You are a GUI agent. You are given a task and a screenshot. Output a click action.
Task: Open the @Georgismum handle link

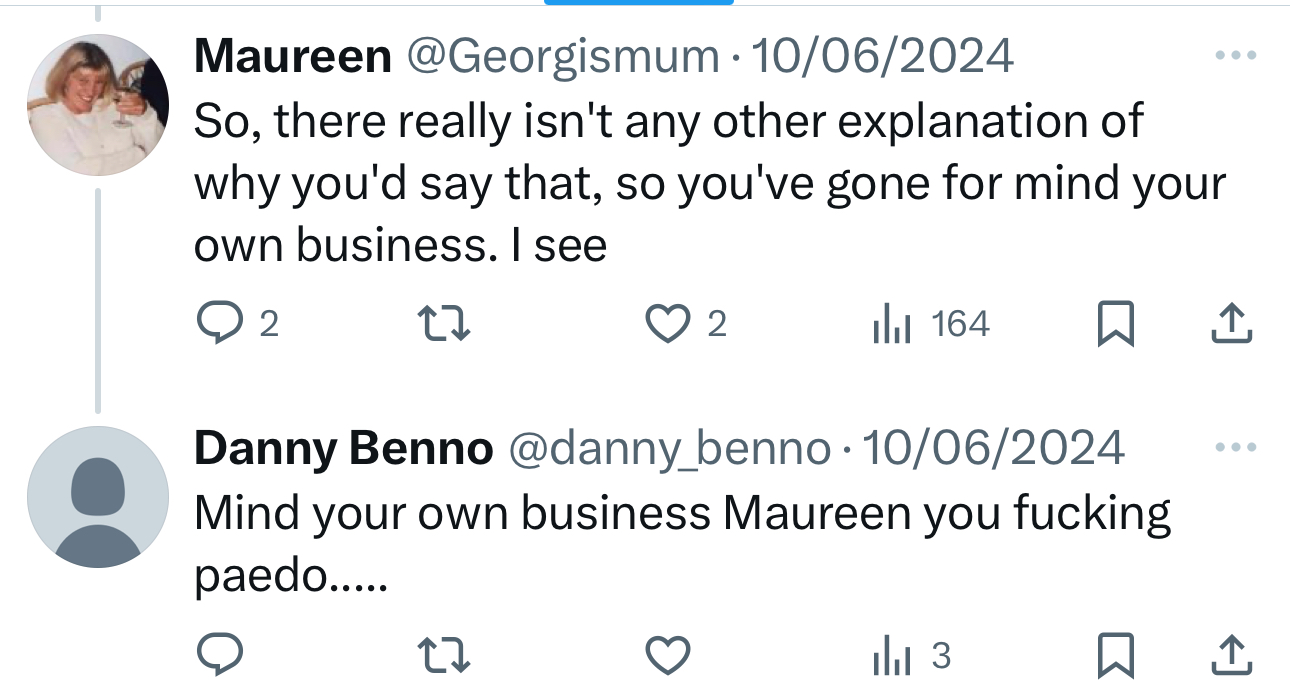[561, 57]
